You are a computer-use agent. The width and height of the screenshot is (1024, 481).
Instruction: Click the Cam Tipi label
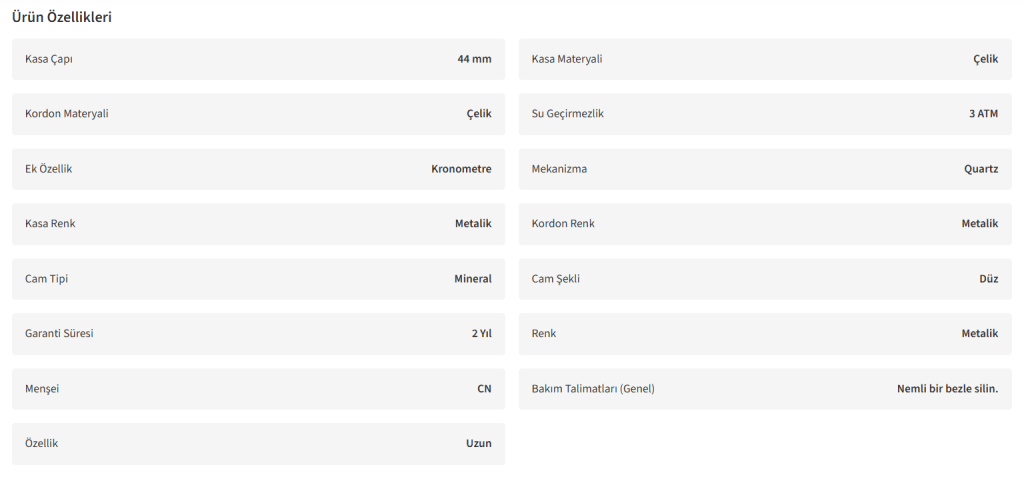pos(47,279)
